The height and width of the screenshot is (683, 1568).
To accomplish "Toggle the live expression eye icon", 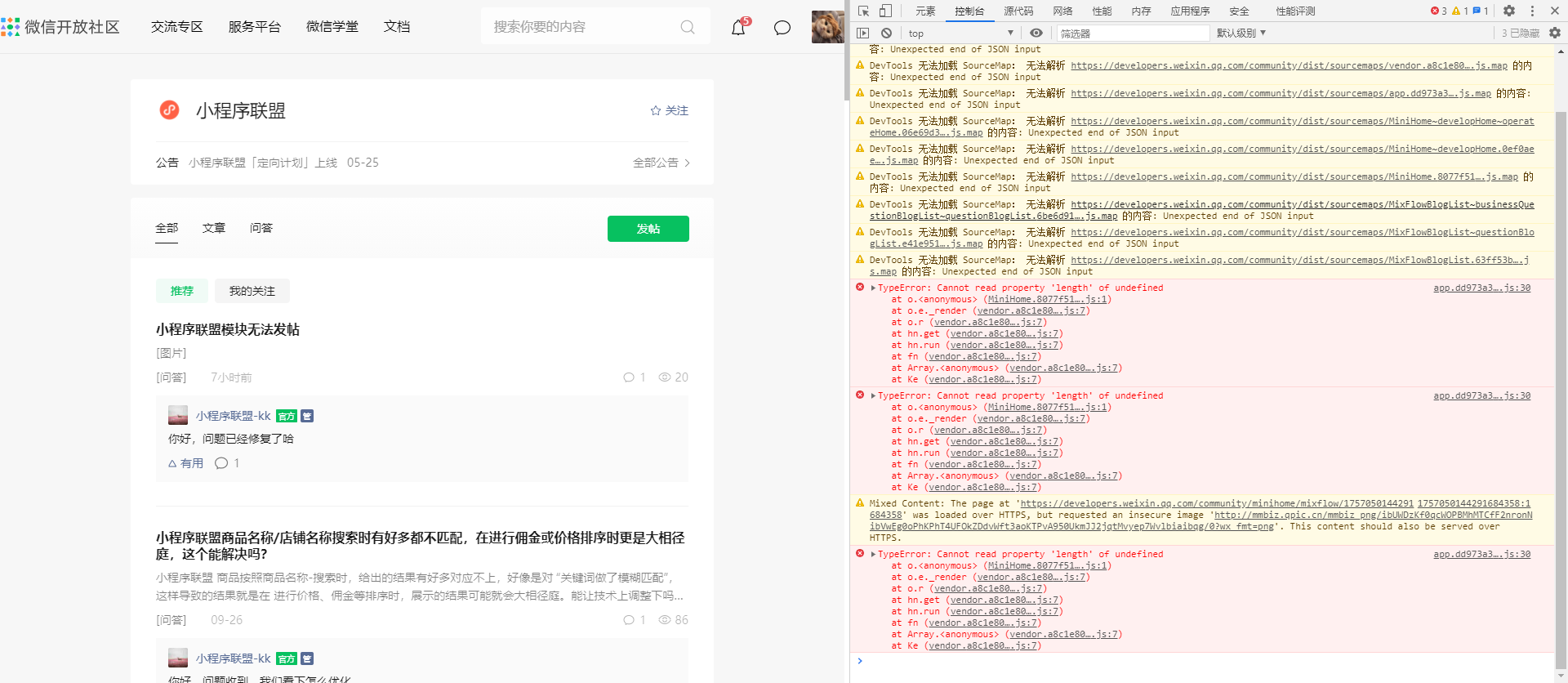I will [1036, 33].
